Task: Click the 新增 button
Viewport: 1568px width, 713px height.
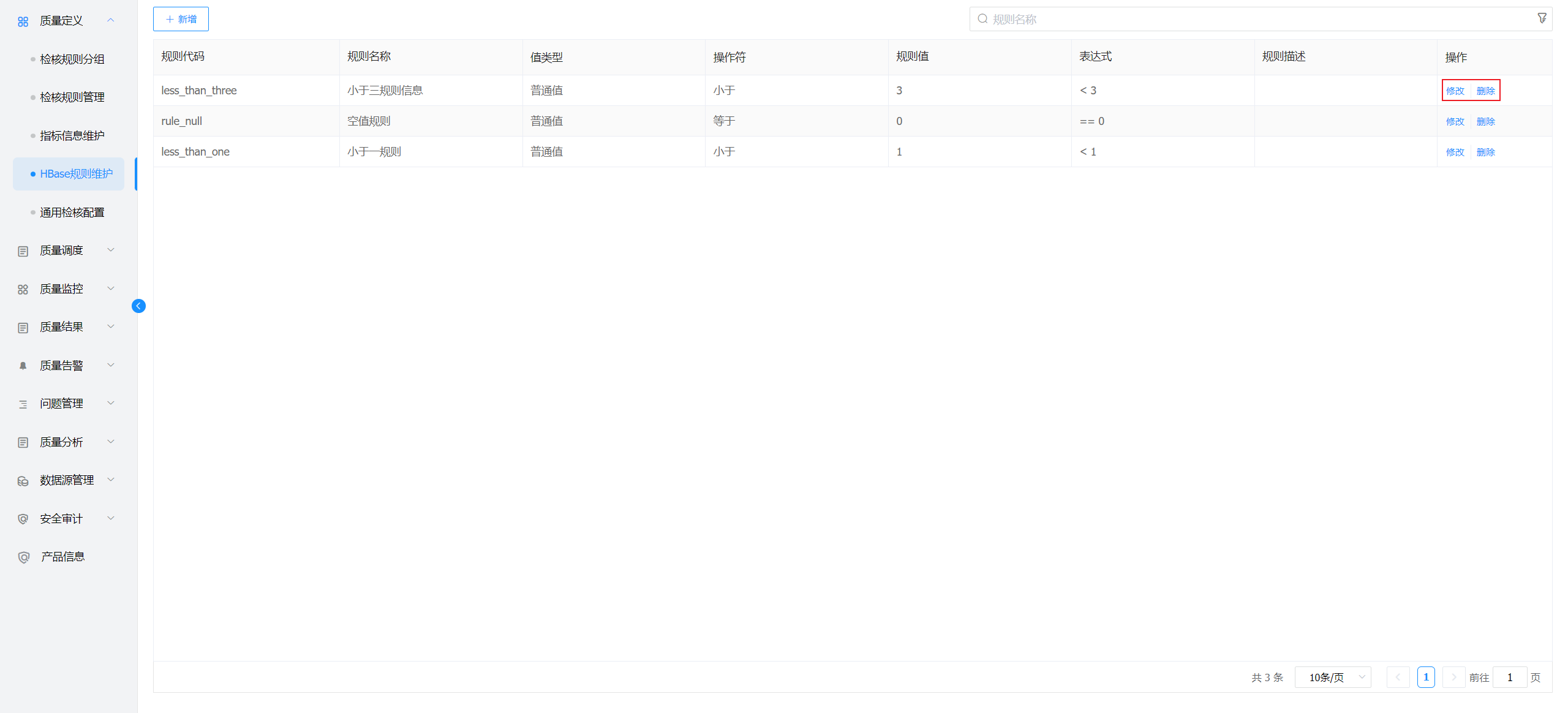Action: pyautogui.click(x=181, y=19)
